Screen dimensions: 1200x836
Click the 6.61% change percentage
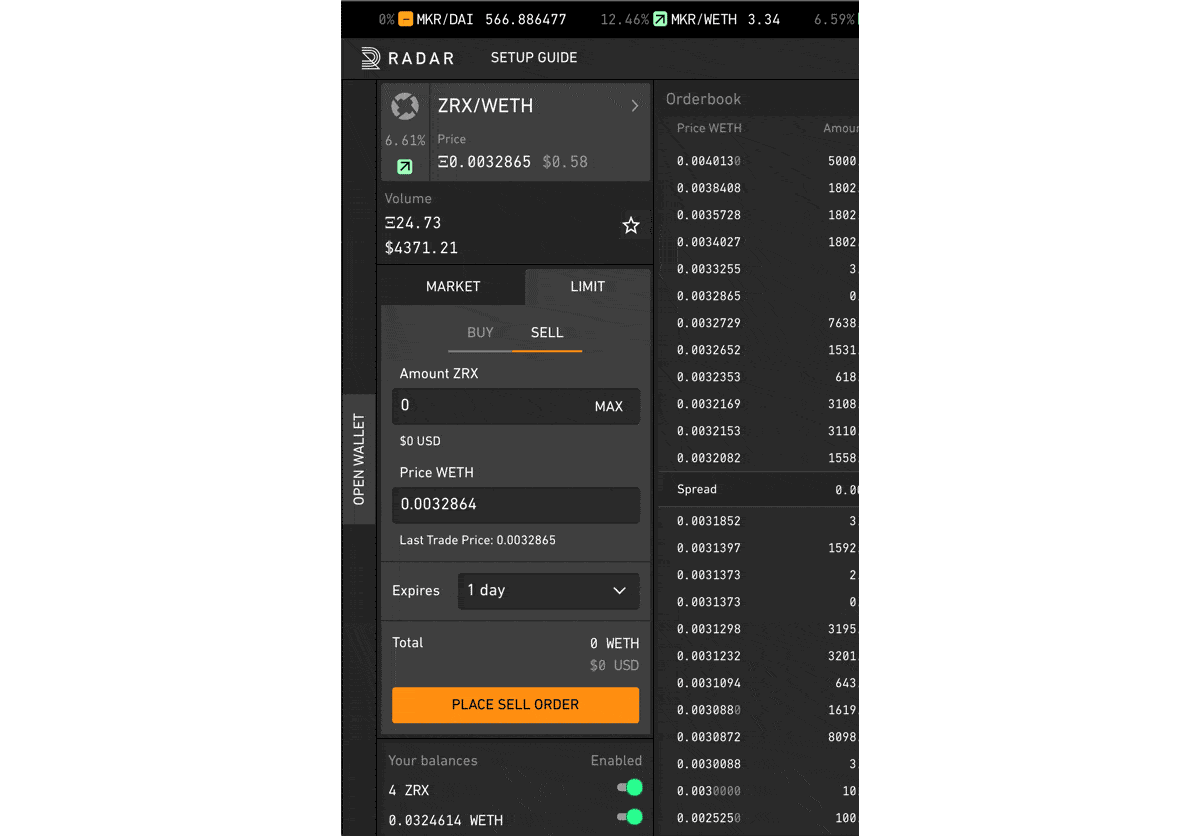point(405,141)
